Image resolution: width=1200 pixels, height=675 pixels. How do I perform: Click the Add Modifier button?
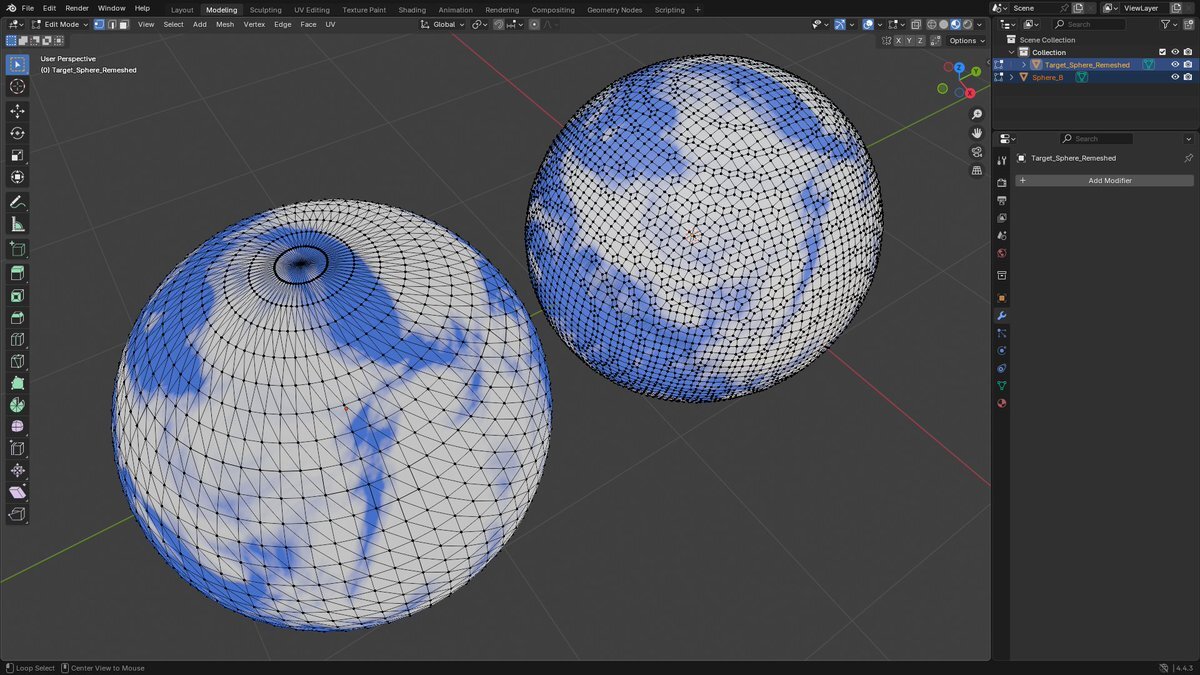tap(1105, 180)
